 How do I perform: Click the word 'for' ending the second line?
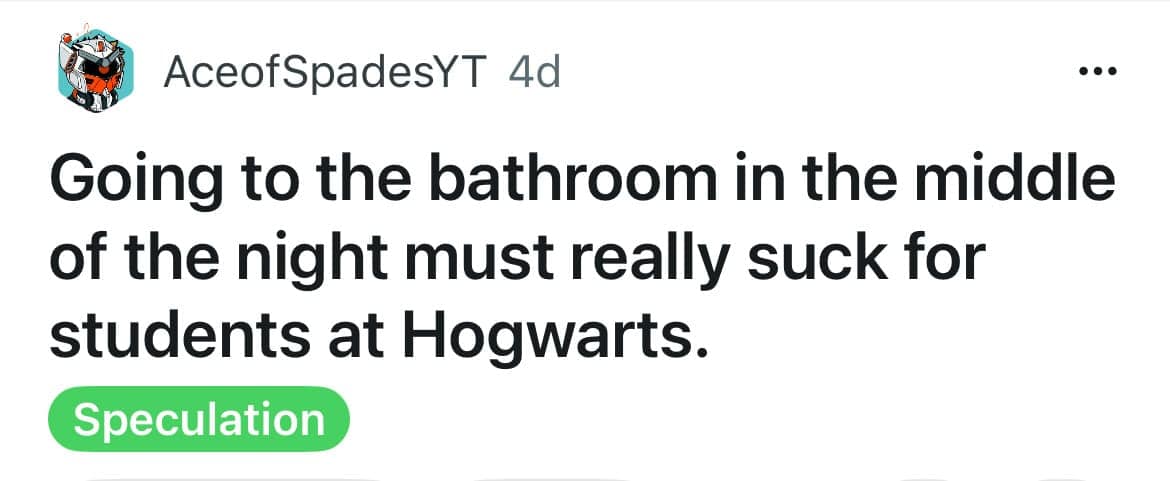click(x=947, y=257)
